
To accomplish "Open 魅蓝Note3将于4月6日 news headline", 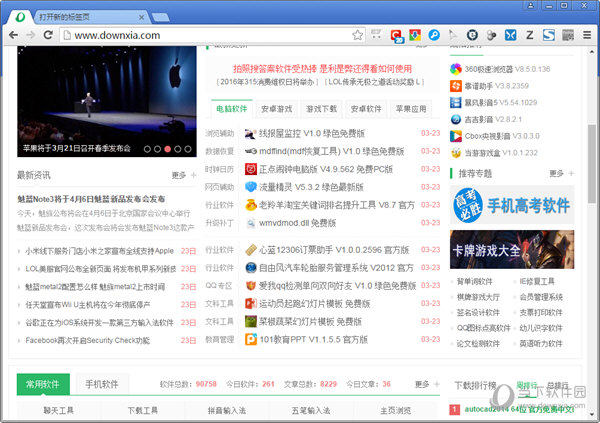I will click(x=91, y=199).
